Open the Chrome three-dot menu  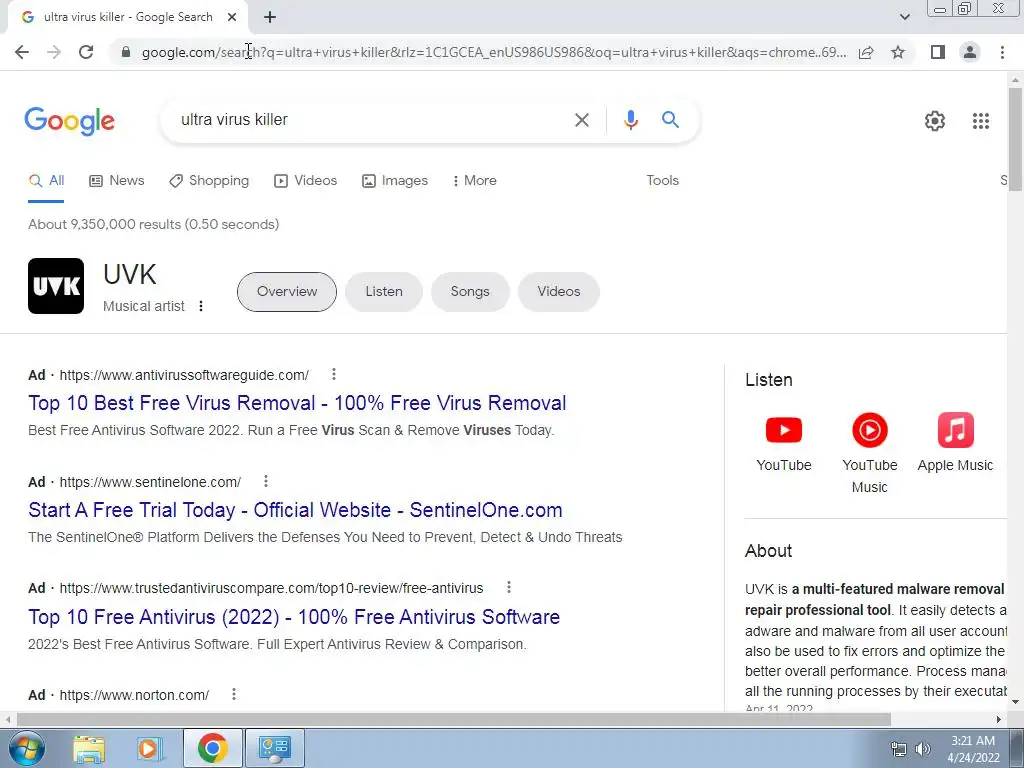1002,52
